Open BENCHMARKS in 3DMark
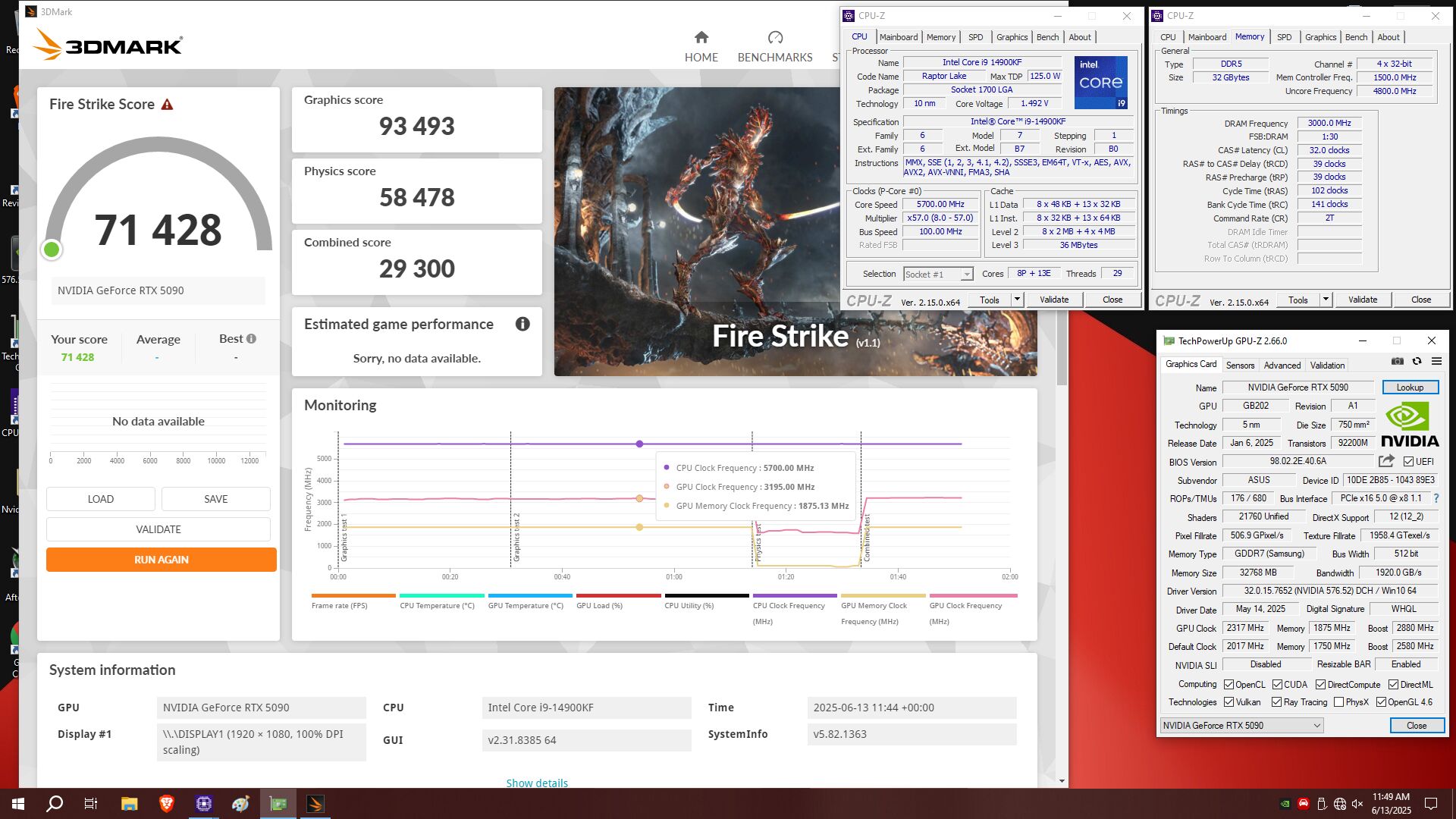 coord(775,47)
